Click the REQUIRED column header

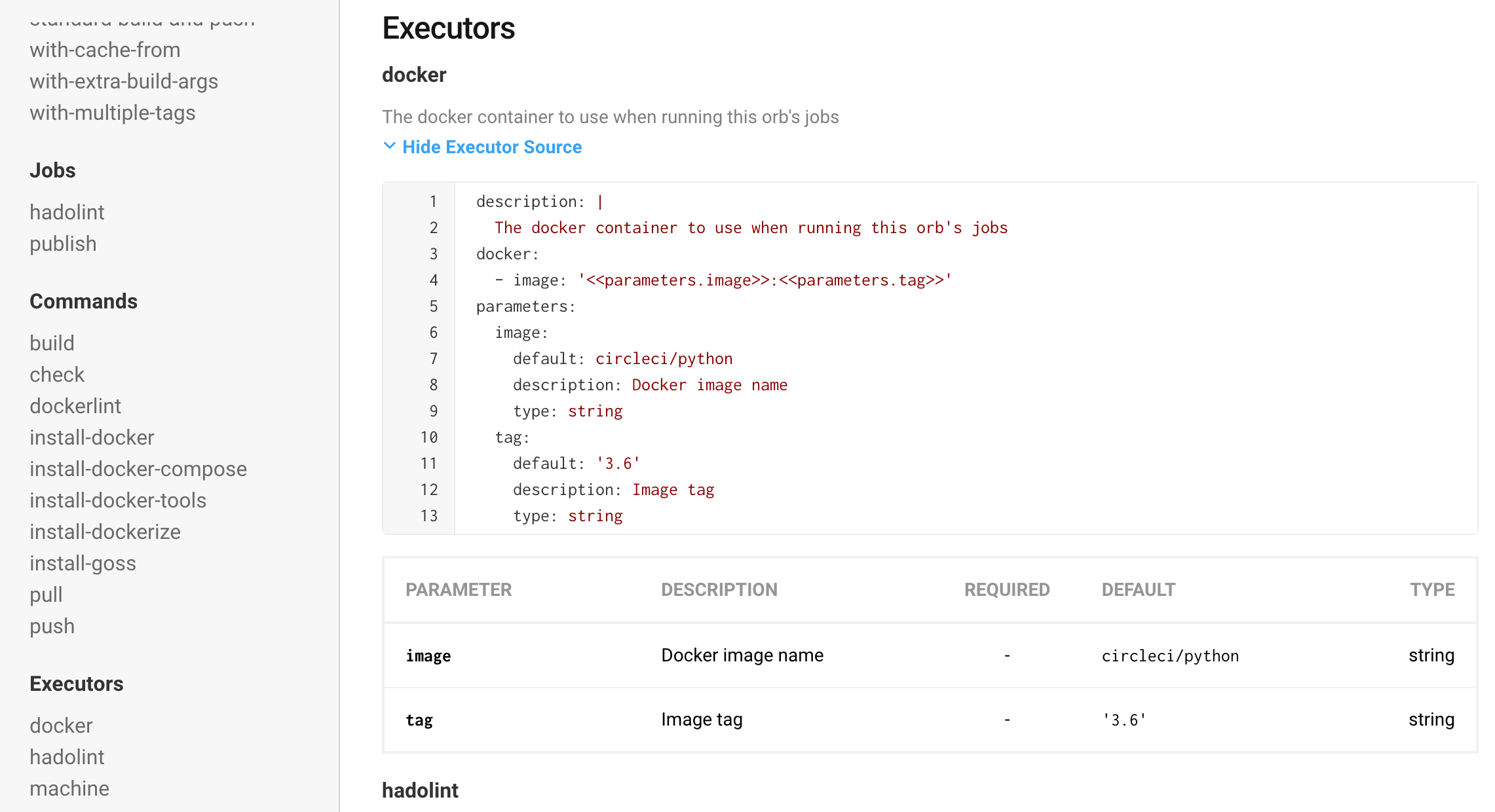(x=1007, y=589)
